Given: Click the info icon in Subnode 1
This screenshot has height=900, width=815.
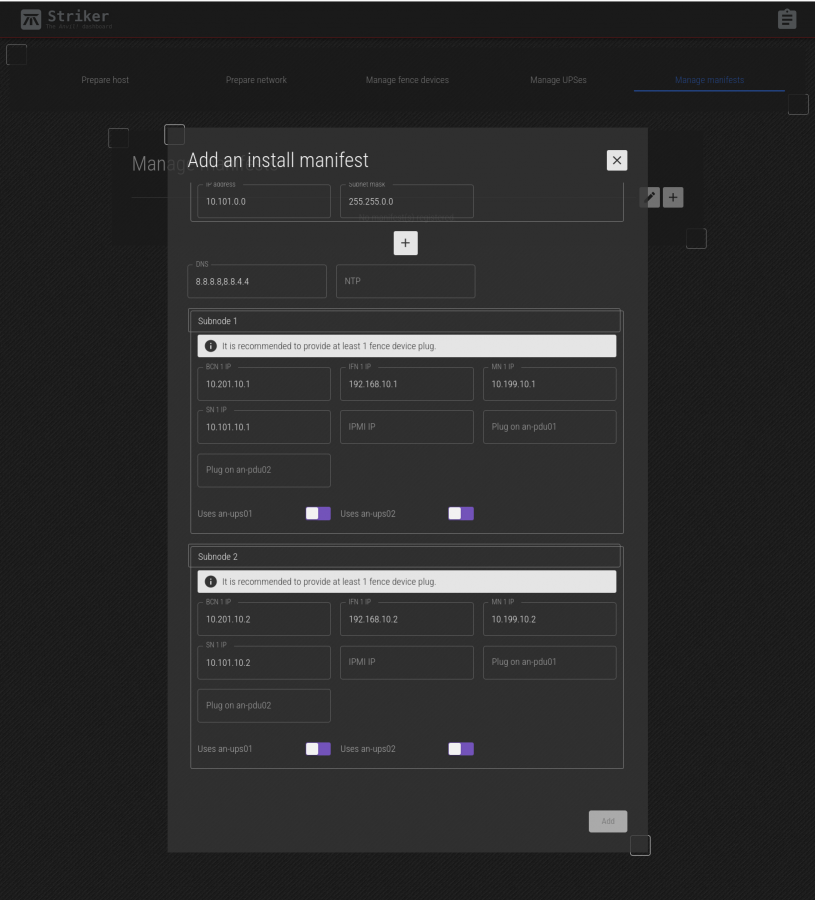Looking at the screenshot, I should [211, 346].
